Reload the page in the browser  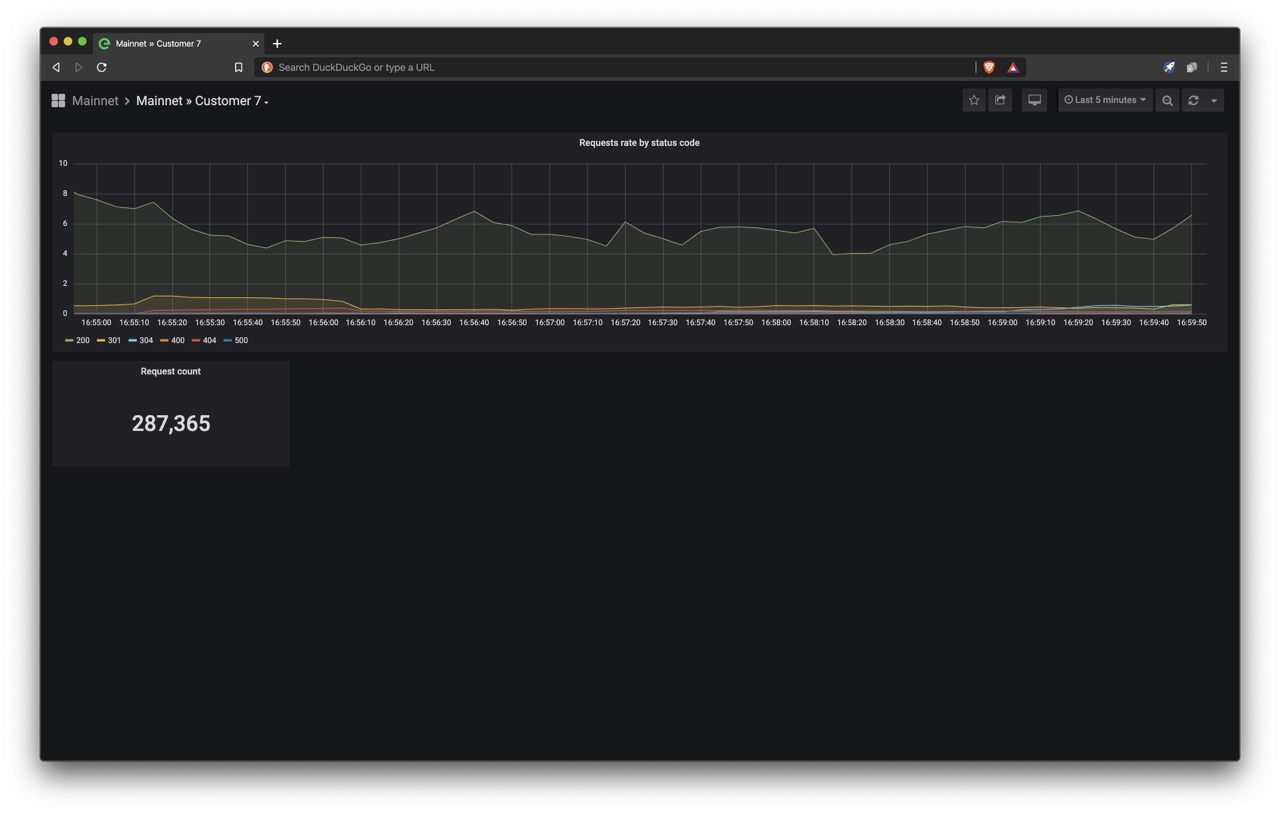tap(101, 67)
